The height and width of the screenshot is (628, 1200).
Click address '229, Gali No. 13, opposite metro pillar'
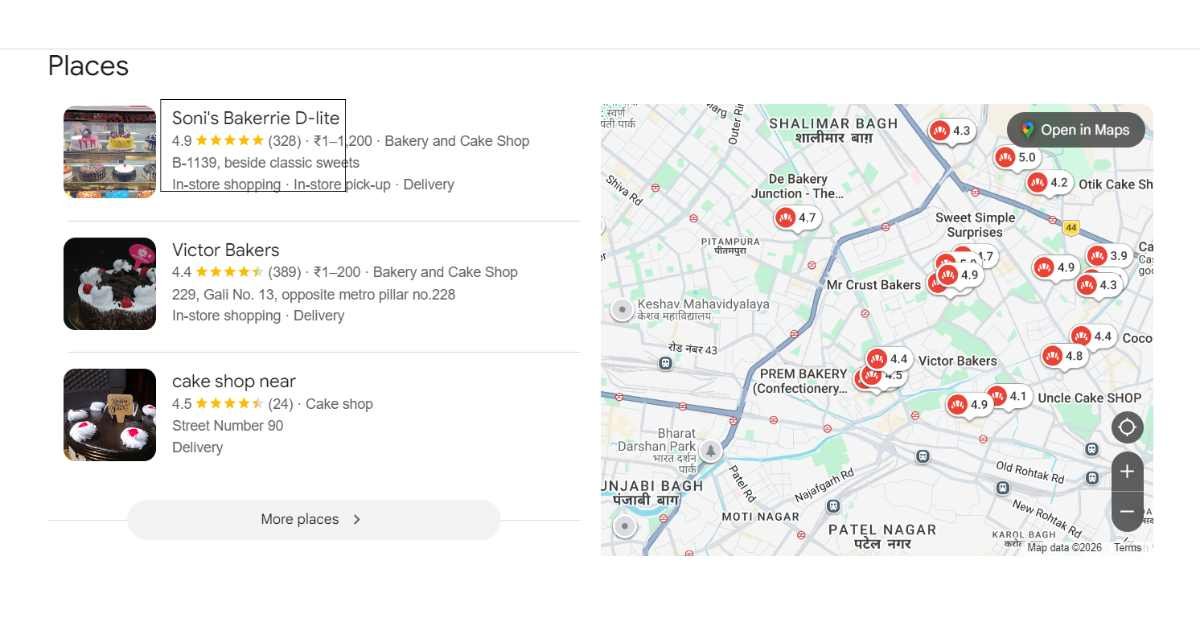[x=314, y=294]
